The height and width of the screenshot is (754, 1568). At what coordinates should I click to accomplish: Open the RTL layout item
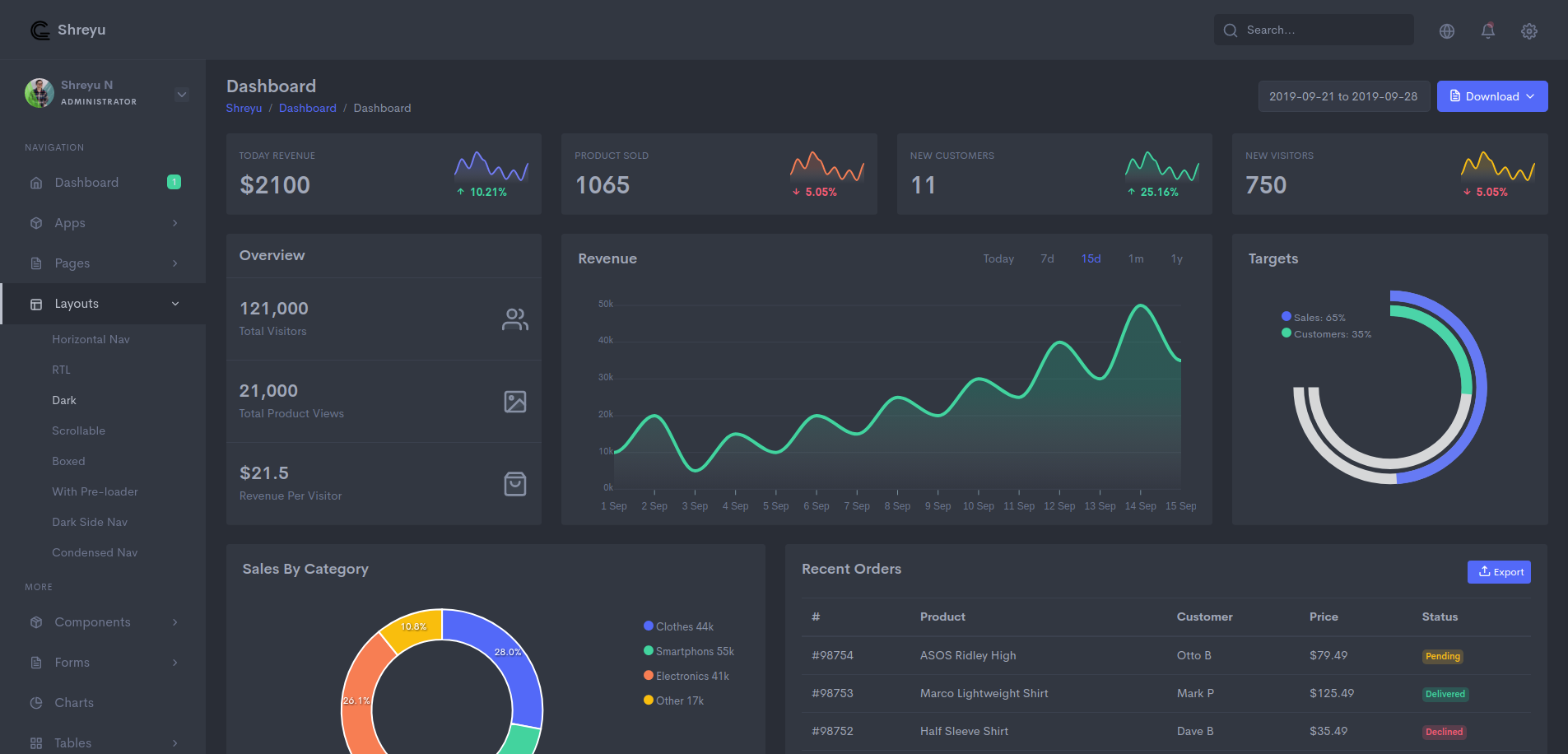[62, 370]
